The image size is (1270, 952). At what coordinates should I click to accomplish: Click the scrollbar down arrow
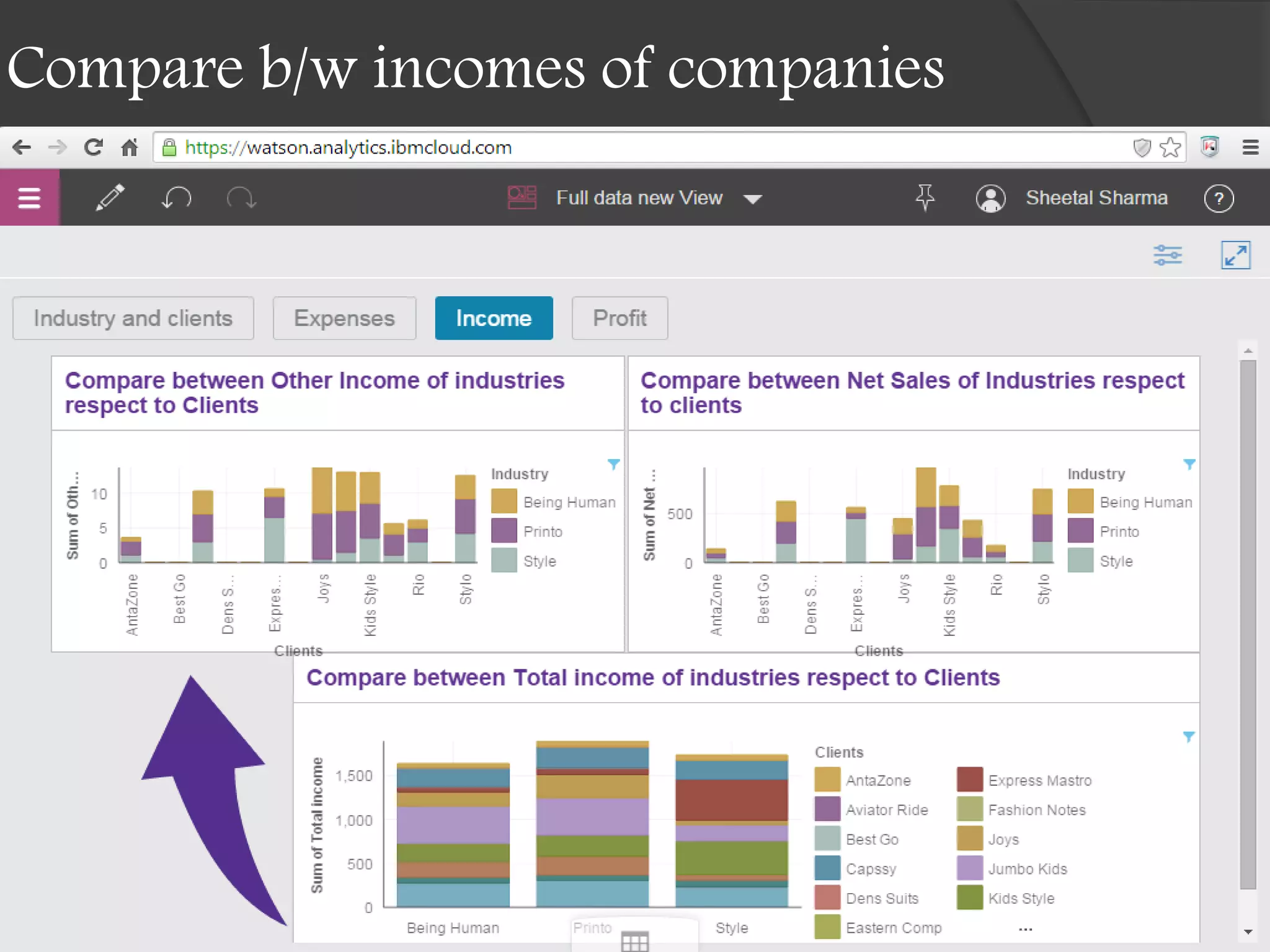click(x=1248, y=932)
